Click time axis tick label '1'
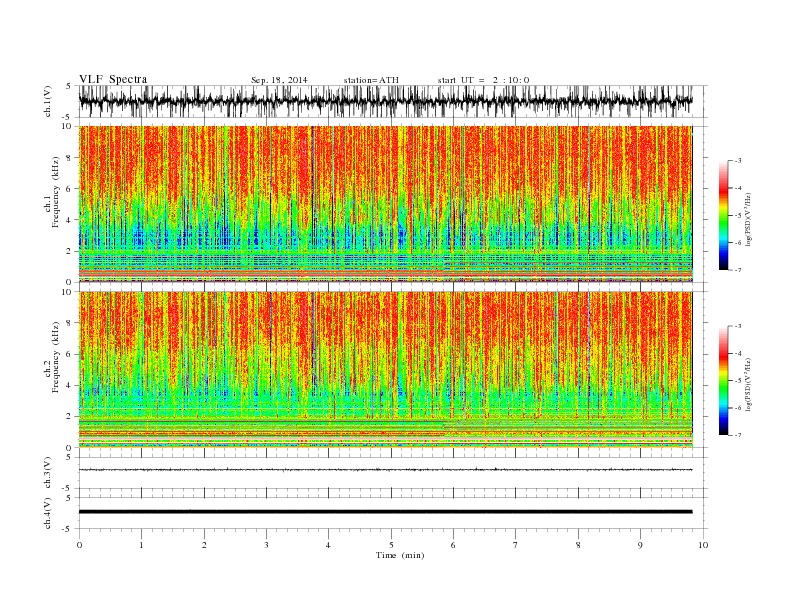 pos(141,545)
